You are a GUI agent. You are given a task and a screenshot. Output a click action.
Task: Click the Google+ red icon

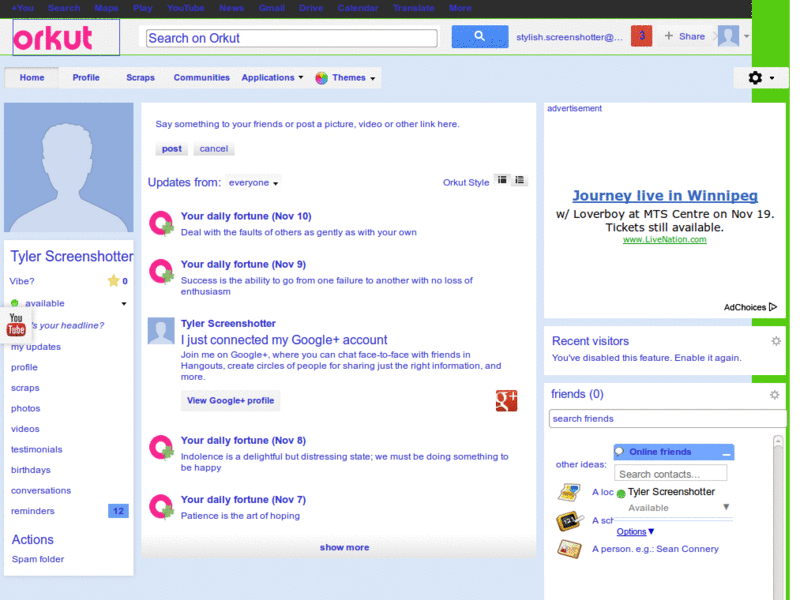(506, 401)
